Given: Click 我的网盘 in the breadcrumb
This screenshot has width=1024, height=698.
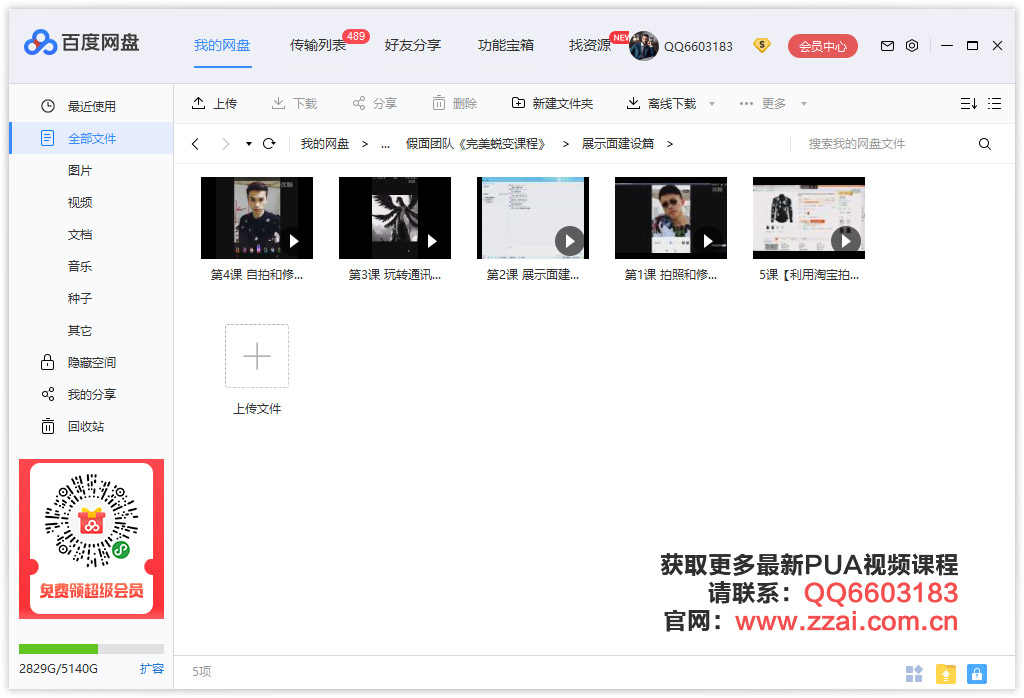Looking at the screenshot, I should tap(325, 144).
